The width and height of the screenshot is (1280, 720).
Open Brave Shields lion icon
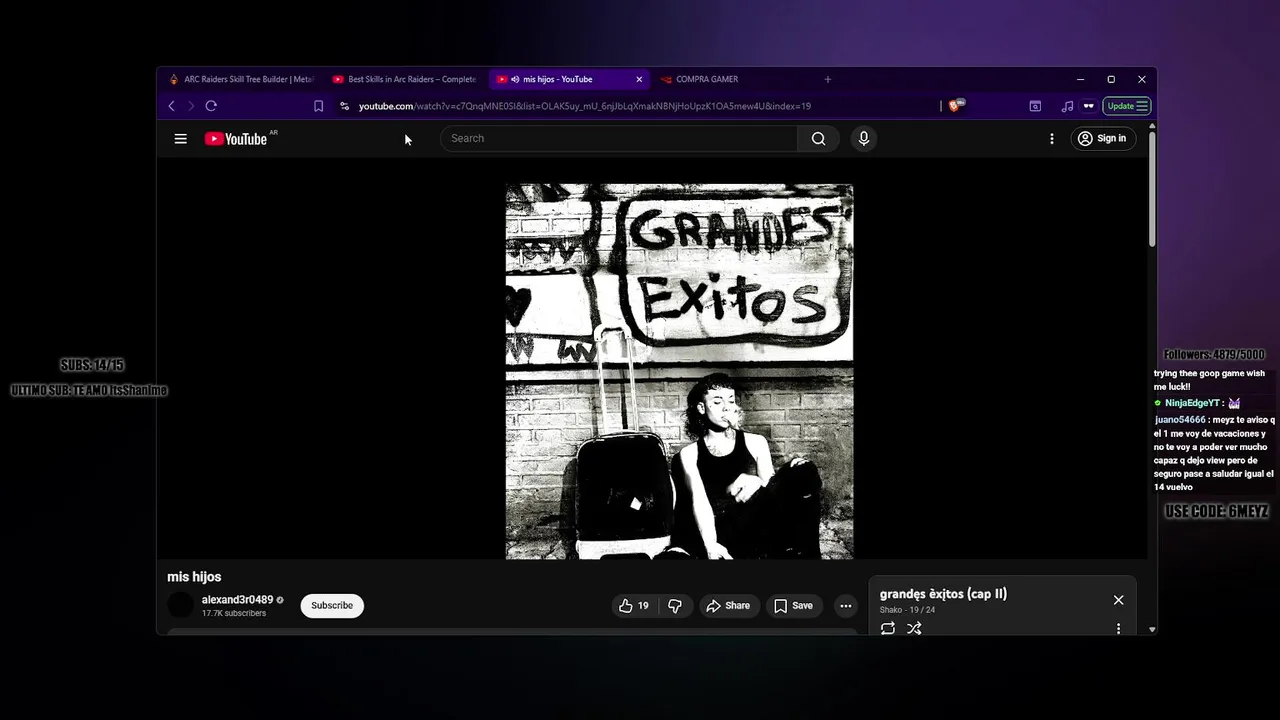point(955,105)
